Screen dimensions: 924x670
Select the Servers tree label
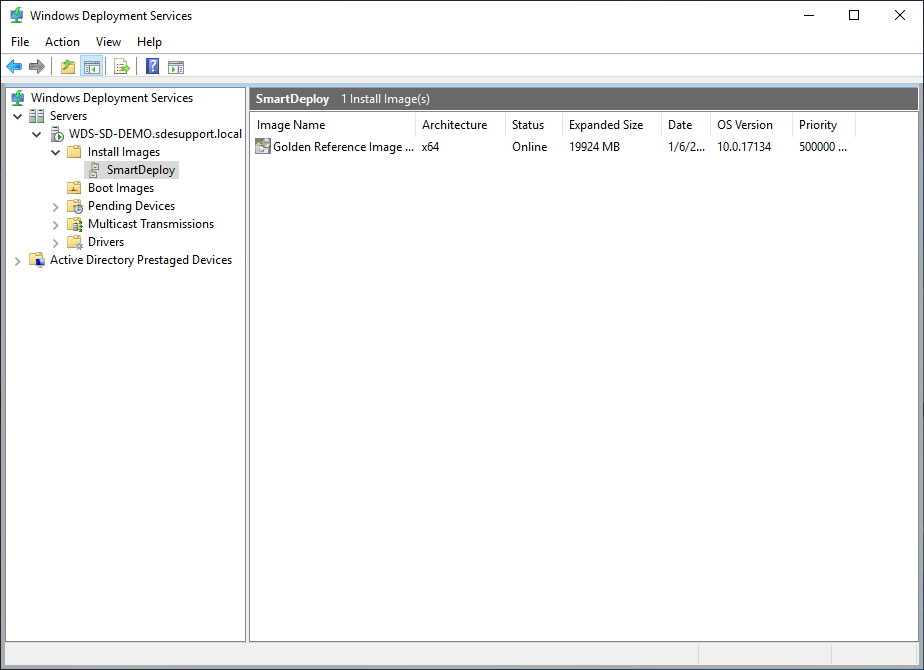point(68,116)
